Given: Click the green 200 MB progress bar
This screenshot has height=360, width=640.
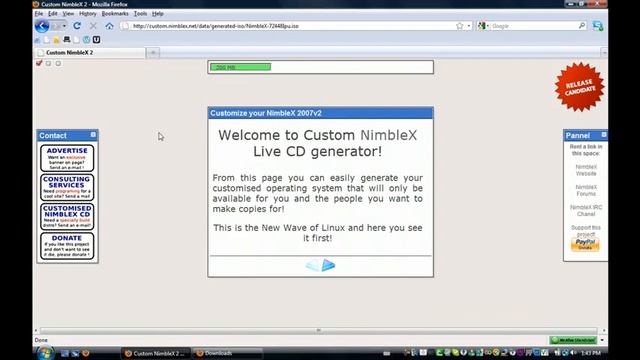Looking at the screenshot, I should [240, 67].
